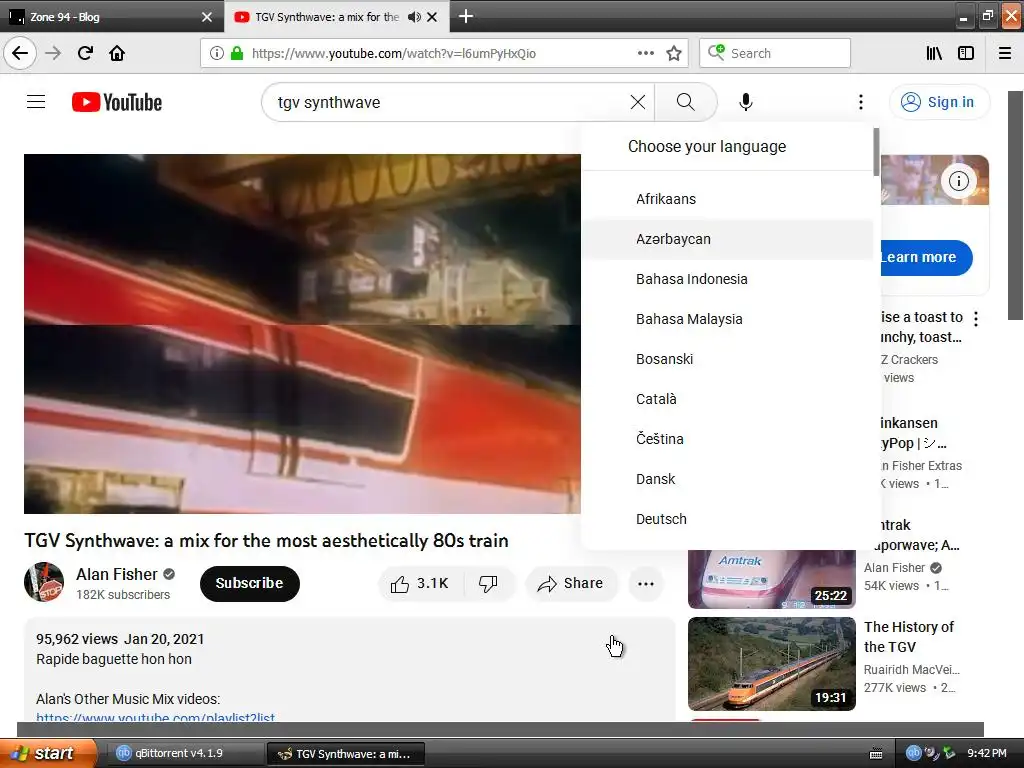Screen dimensions: 1024x768
Task: Go to YouTube home via logo
Action: pos(117,102)
